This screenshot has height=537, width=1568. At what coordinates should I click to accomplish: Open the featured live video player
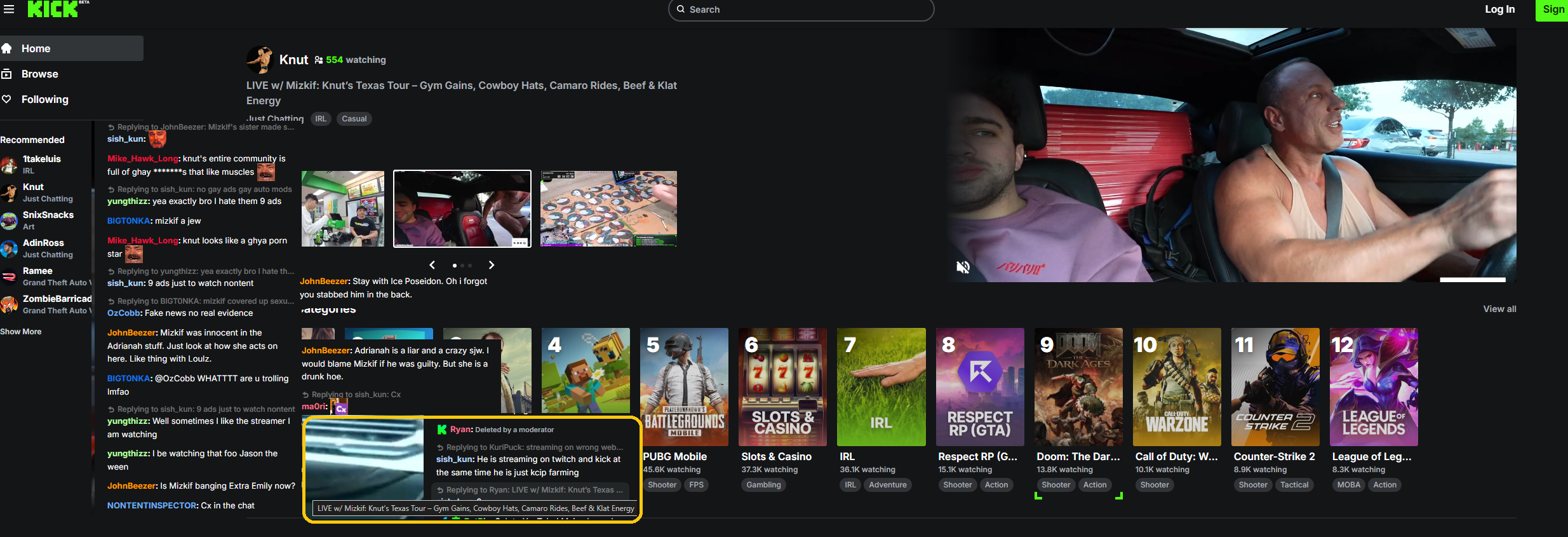pyautogui.click(x=1232, y=155)
